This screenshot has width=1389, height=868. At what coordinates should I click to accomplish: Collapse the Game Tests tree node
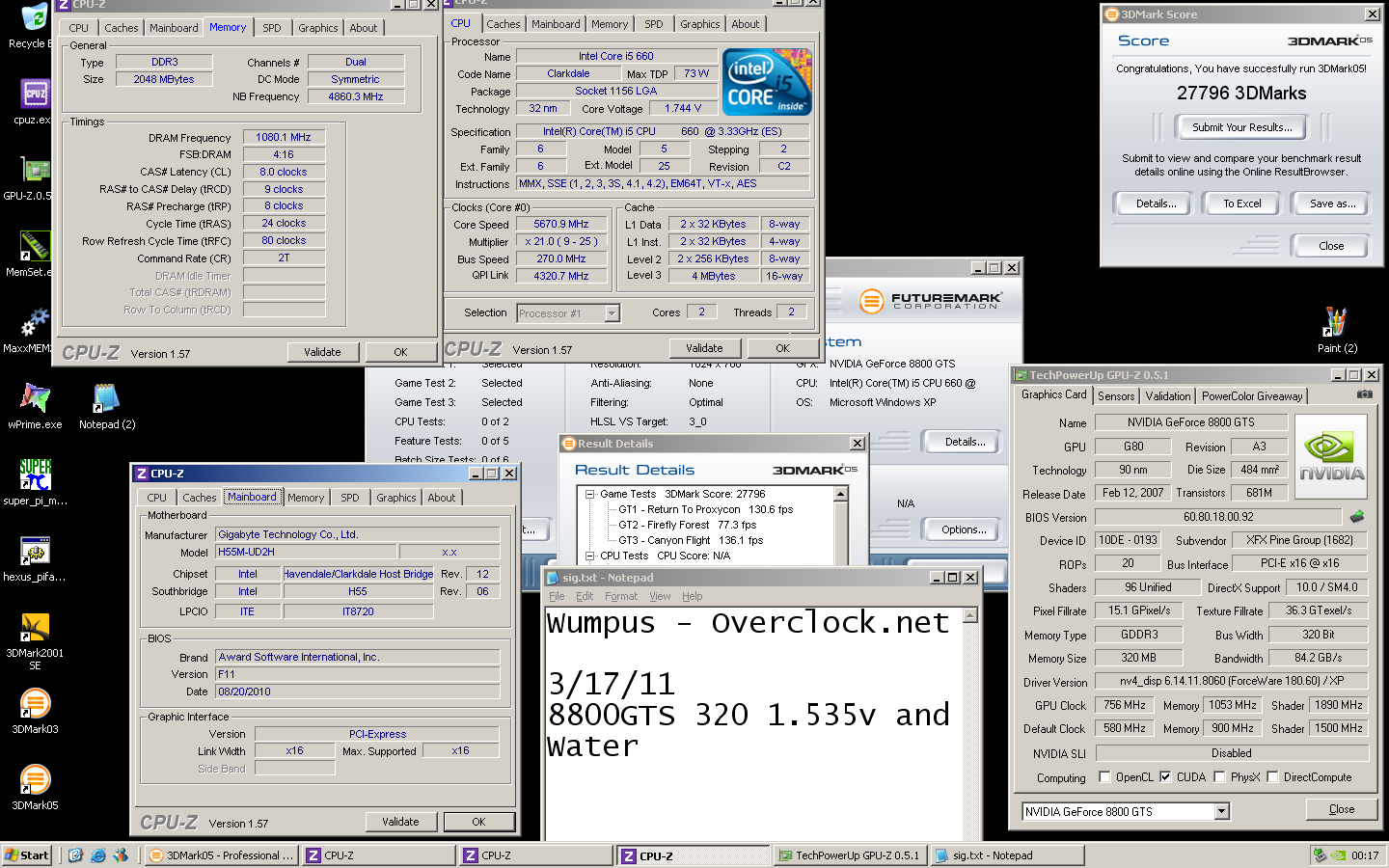(x=589, y=494)
